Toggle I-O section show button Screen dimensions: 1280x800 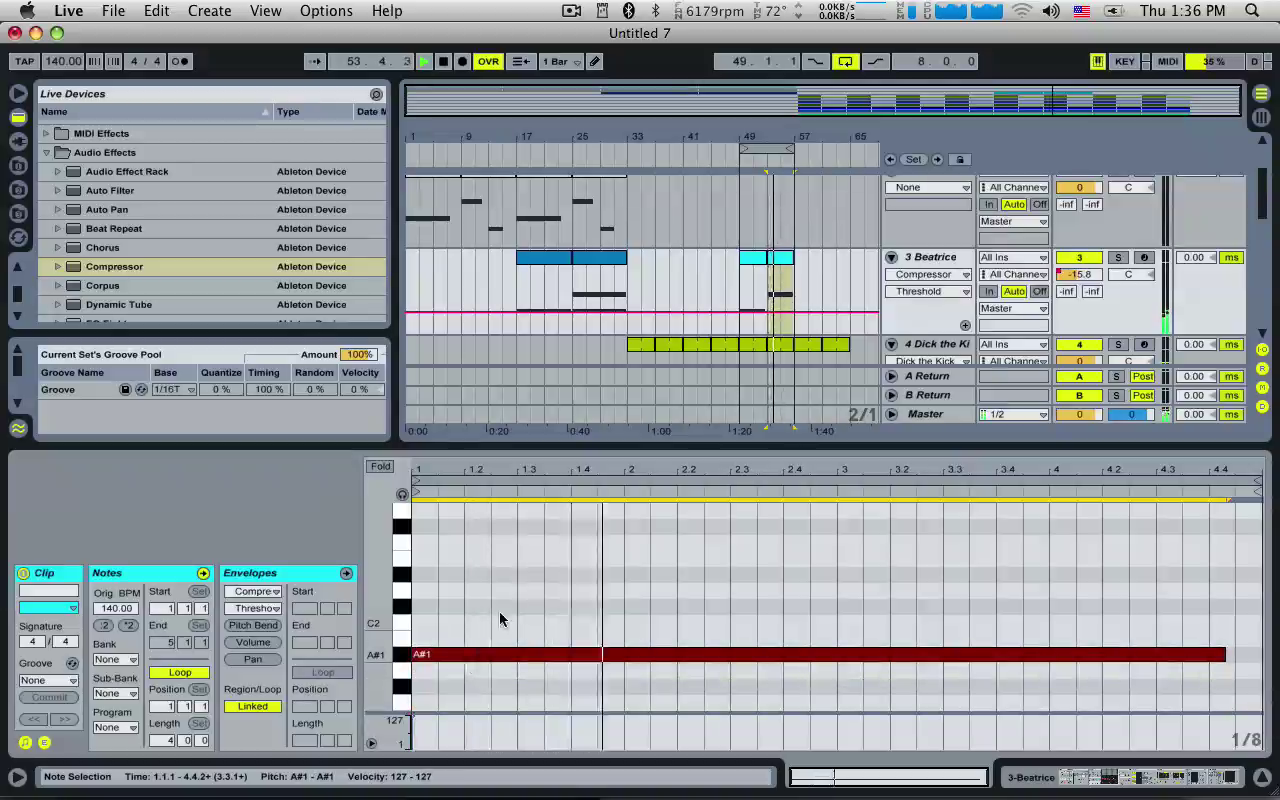pyautogui.click(x=1262, y=349)
